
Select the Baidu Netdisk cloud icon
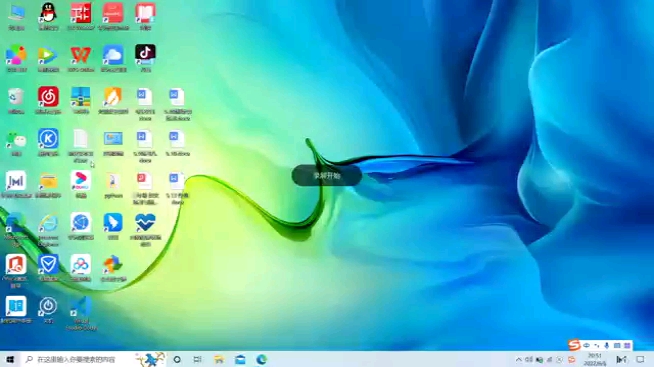click(x=113, y=58)
